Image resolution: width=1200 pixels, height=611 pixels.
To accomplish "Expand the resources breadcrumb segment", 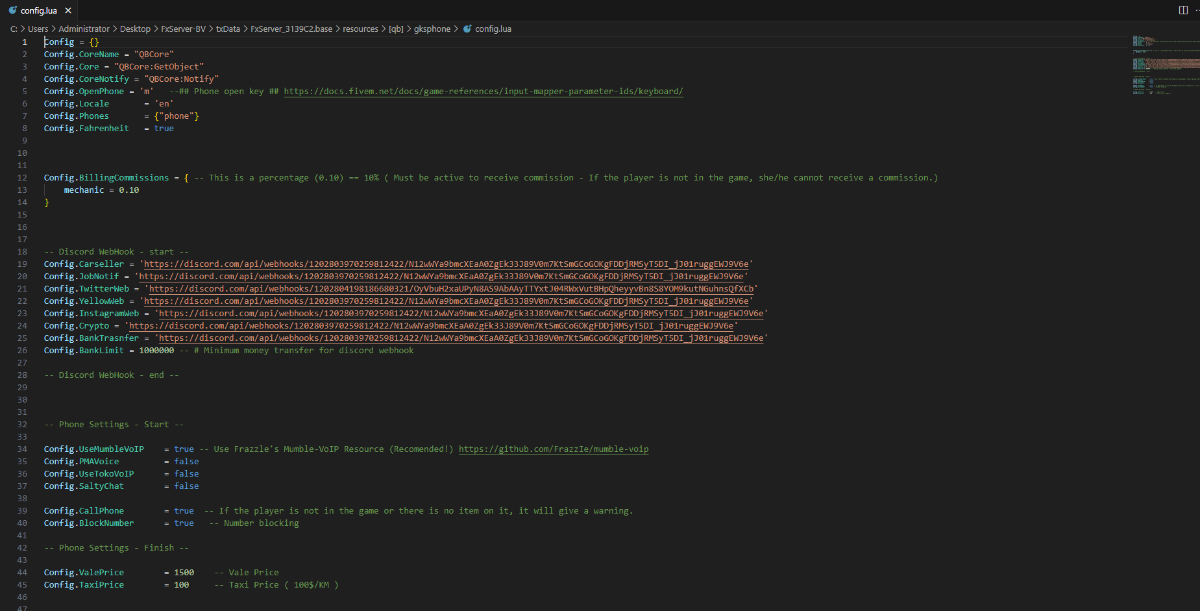I will [360, 29].
